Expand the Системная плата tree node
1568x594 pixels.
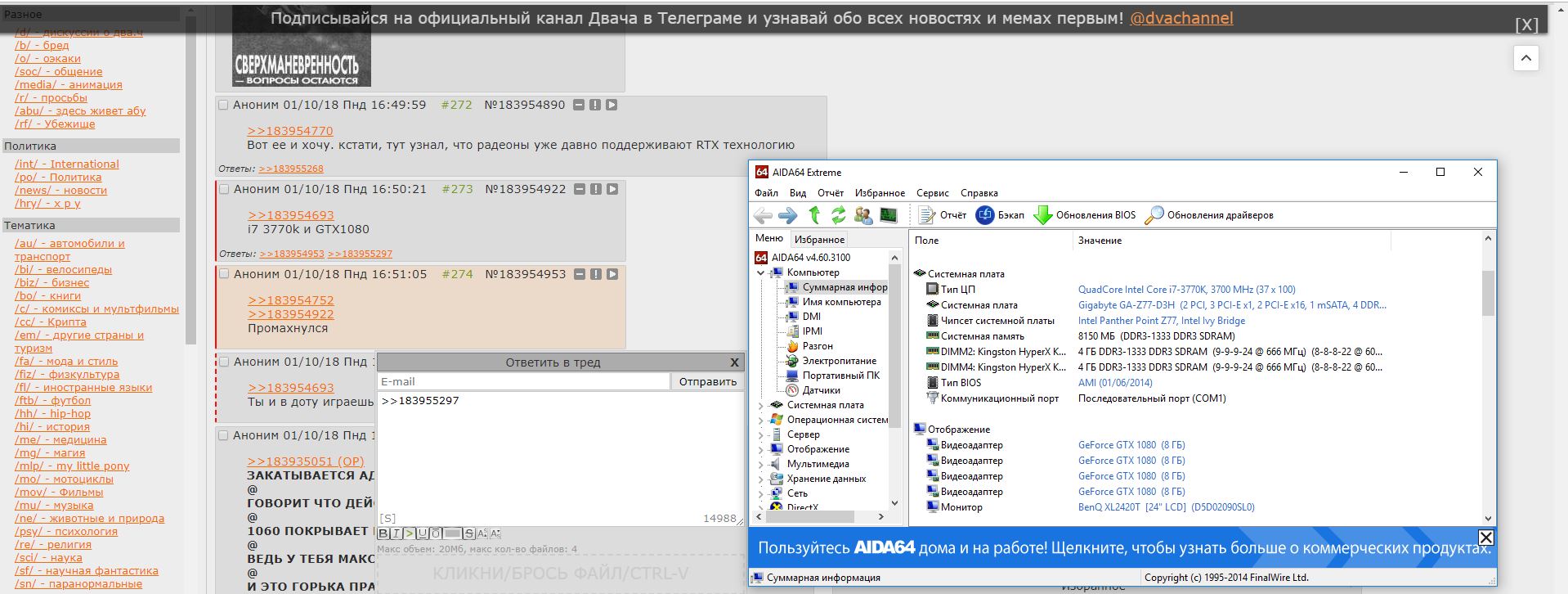(x=760, y=405)
